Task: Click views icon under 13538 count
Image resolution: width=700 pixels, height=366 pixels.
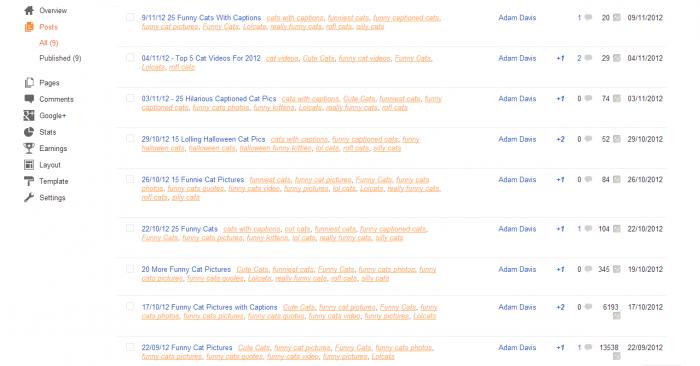Action: pyautogui.click(x=617, y=356)
